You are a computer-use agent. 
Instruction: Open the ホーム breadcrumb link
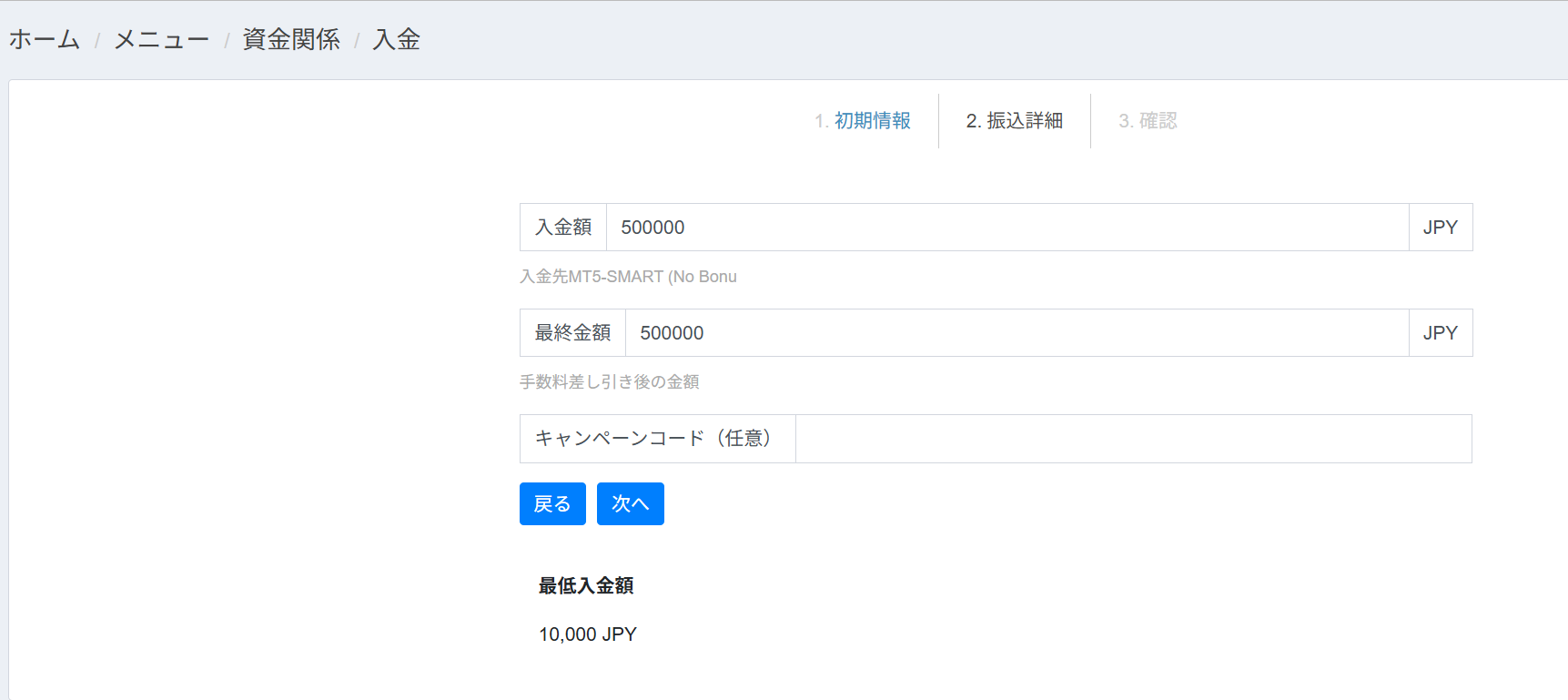point(45,39)
